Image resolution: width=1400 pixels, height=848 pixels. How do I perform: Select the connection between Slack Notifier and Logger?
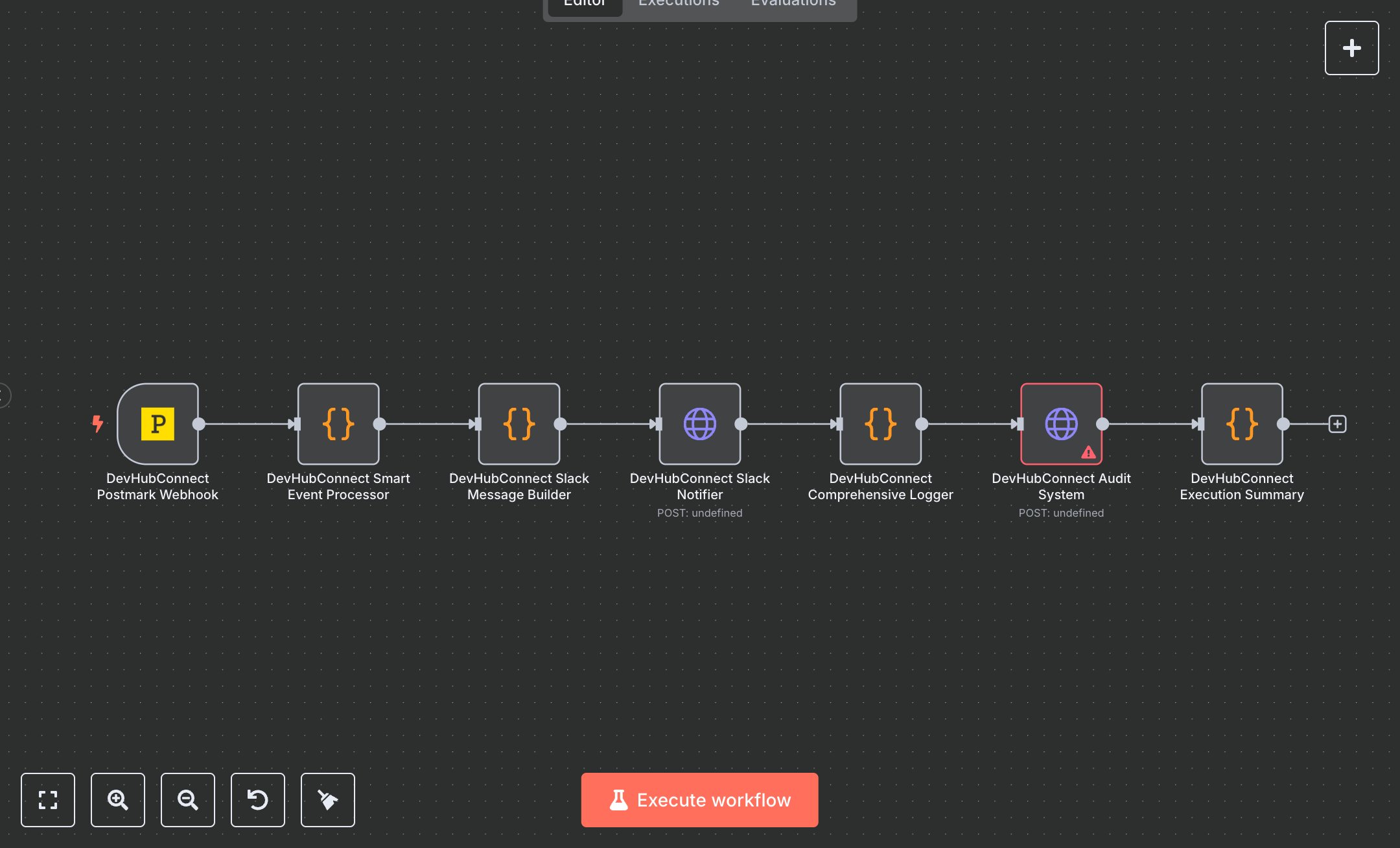coord(791,424)
